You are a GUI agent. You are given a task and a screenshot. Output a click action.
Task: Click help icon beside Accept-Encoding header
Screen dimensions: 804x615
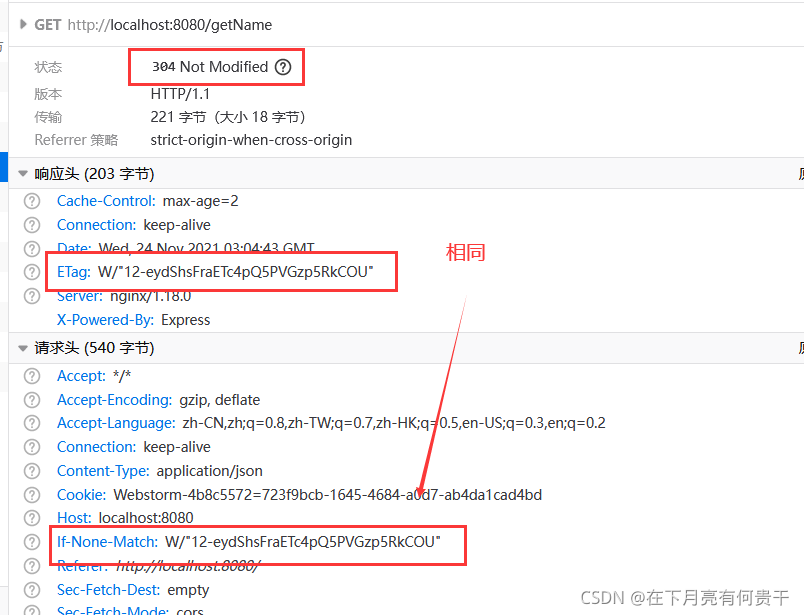pos(32,400)
